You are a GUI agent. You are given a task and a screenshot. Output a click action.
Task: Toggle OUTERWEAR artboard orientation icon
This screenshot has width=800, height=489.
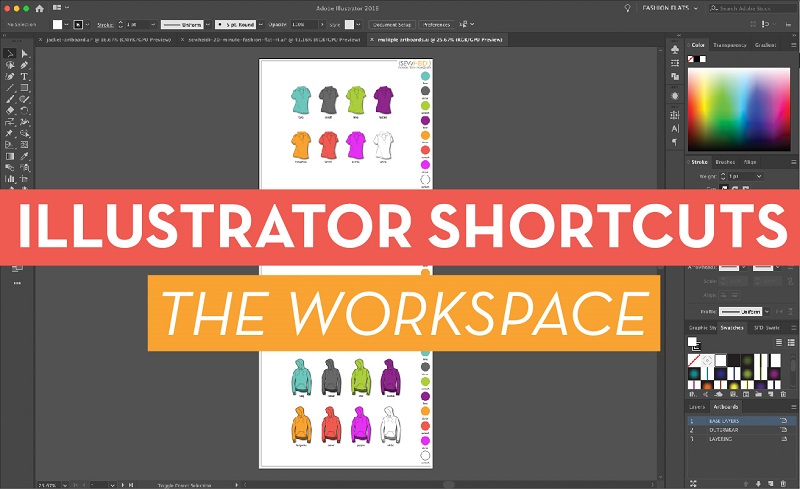(783, 430)
